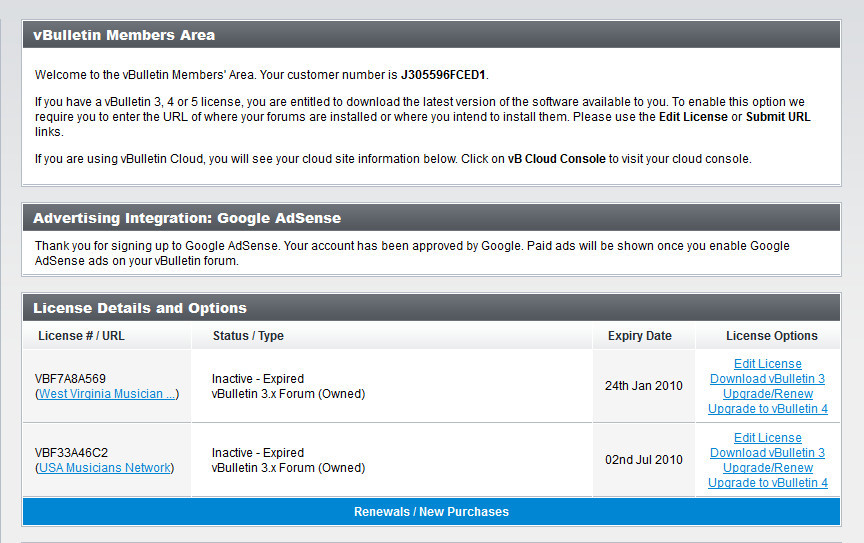Download vBulletin 3 for license VBF33A46C2

pos(767,453)
